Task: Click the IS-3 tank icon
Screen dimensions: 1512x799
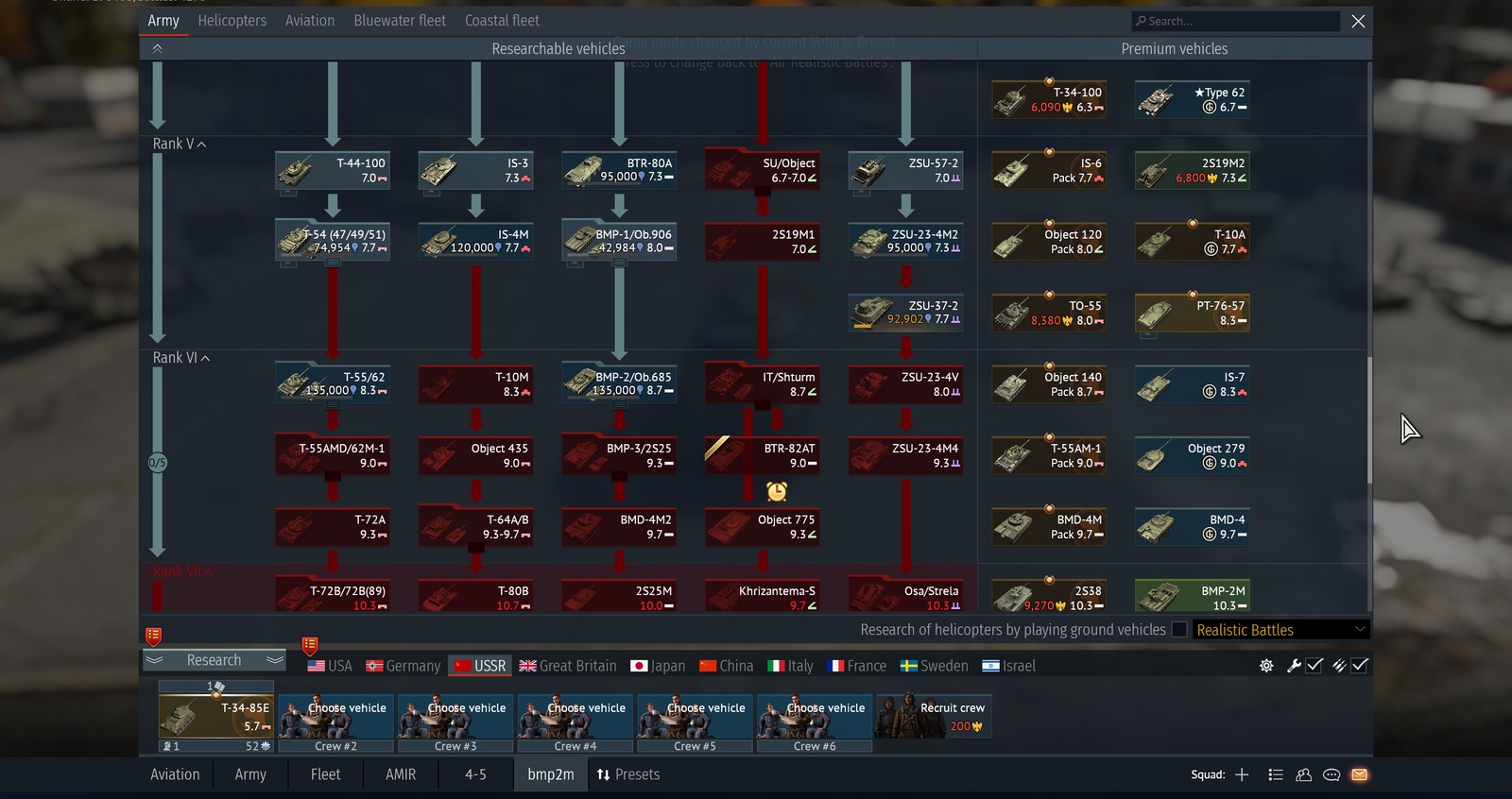Action: 440,171
